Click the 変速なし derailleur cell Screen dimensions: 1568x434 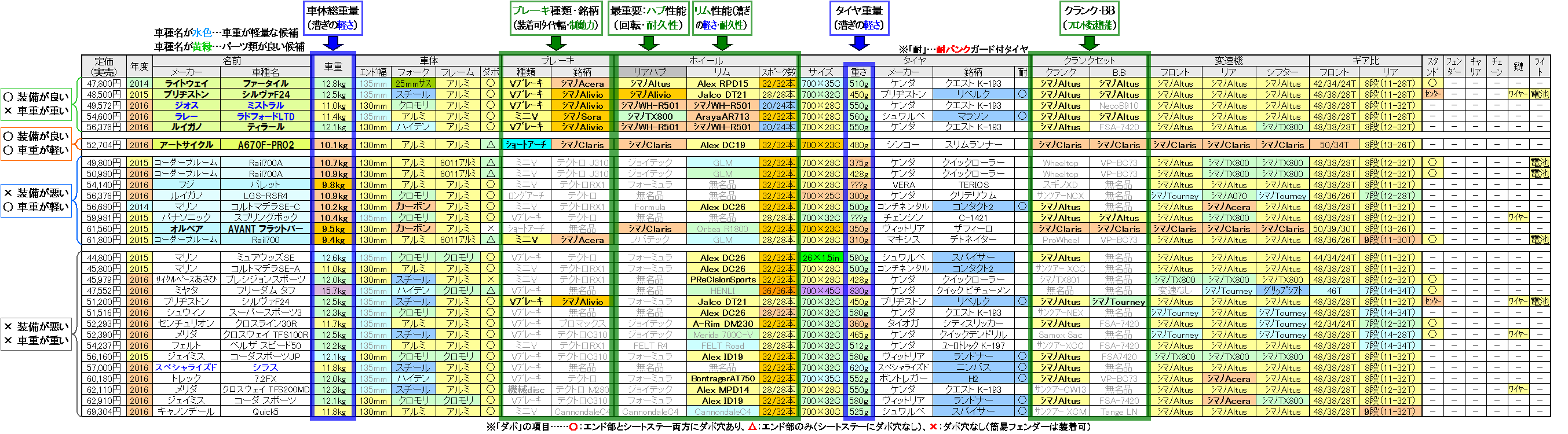pos(1174,290)
